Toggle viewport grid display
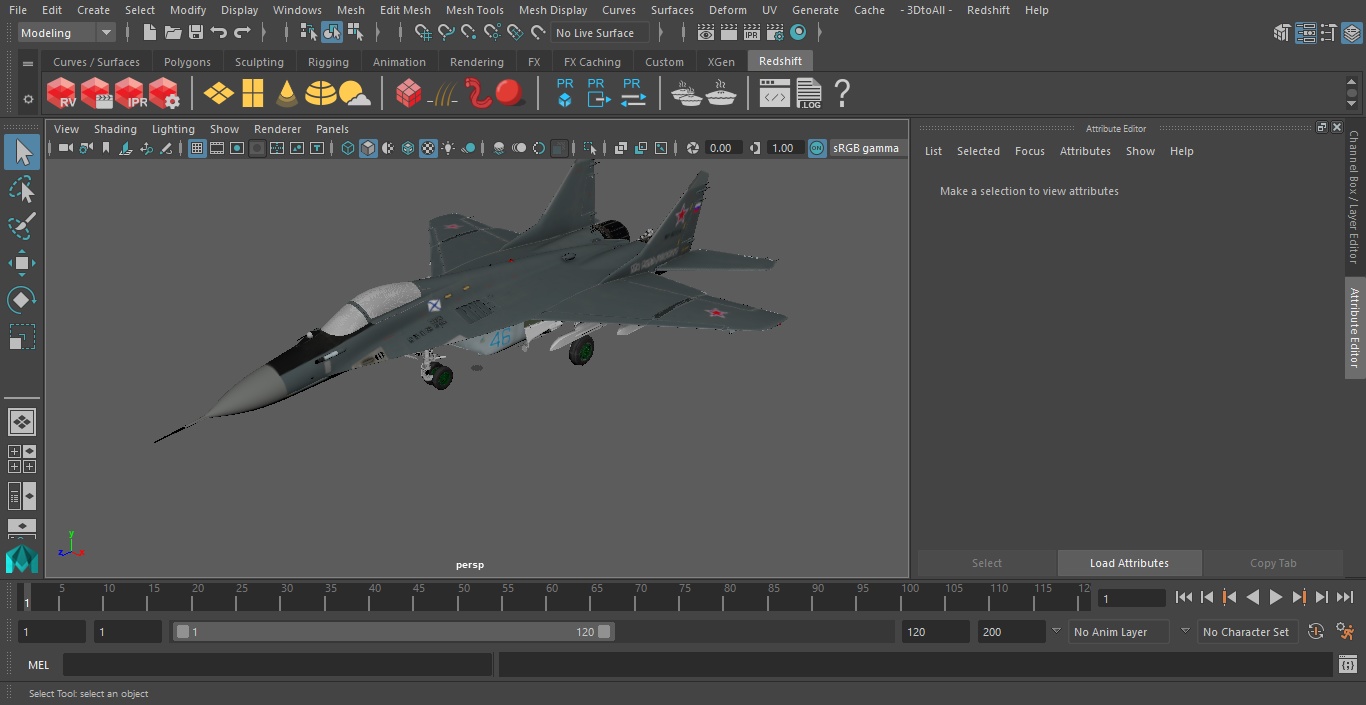 coord(197,148)
